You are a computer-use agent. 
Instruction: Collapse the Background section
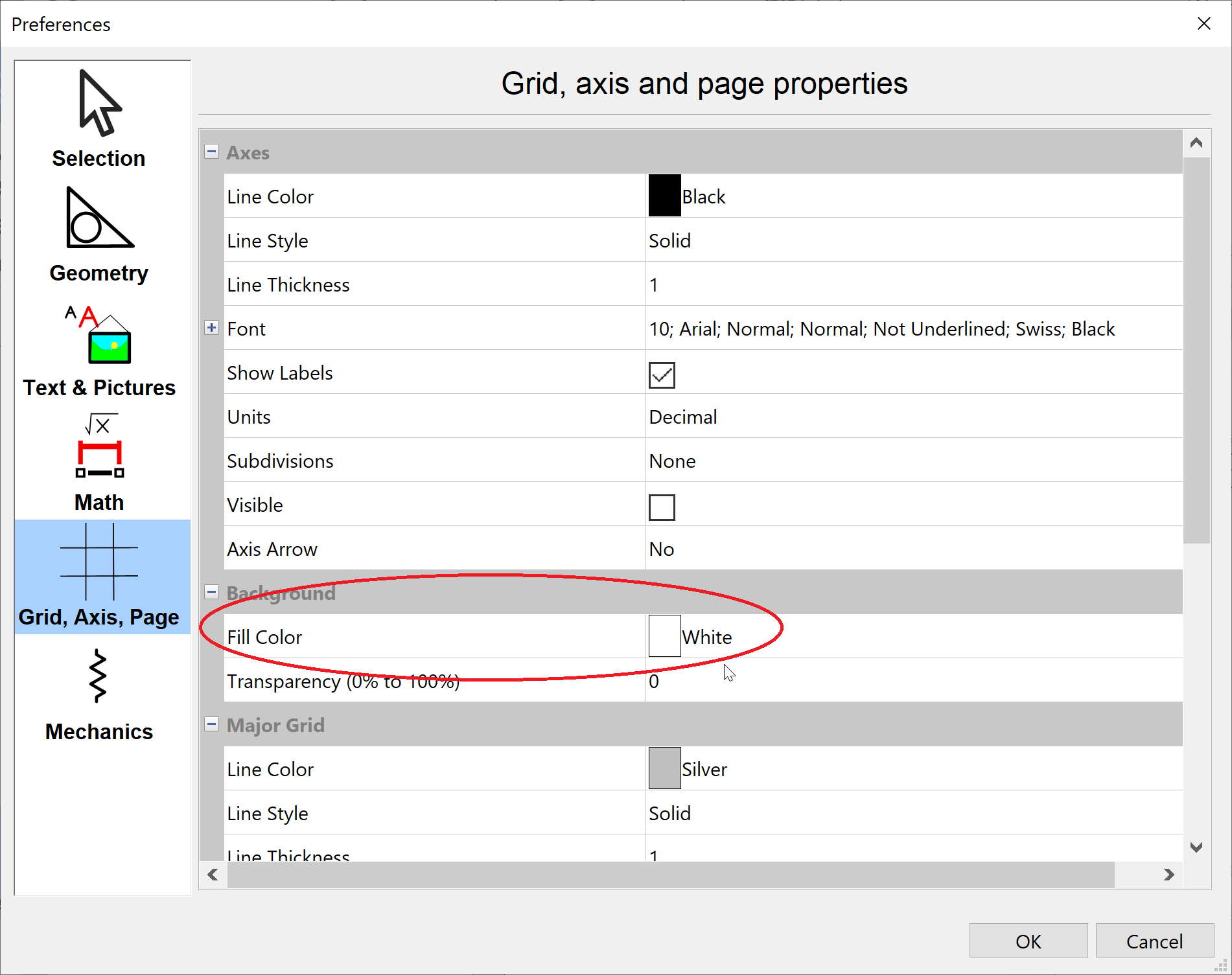pyautogui.click(x=211, y=592)
